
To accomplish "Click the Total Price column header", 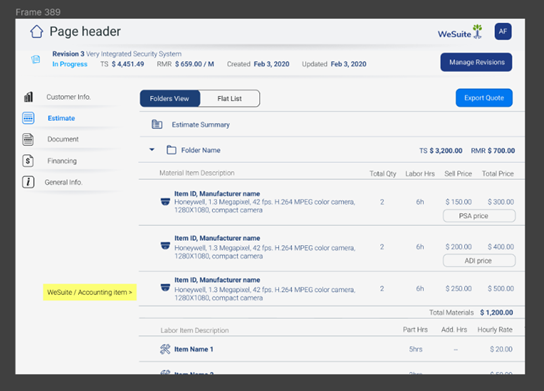I will pyautogui.click(x=498, y=173).
